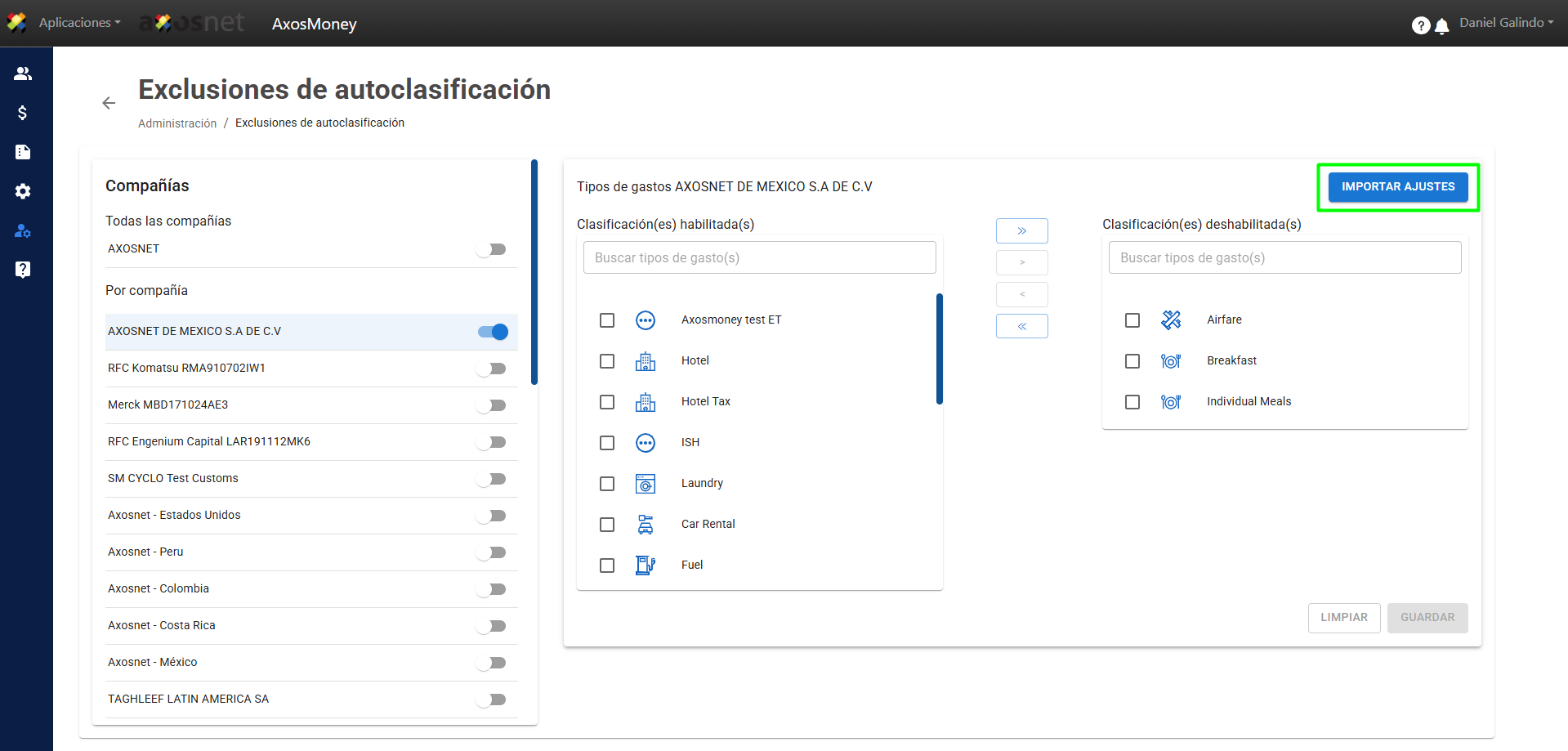Click the help question mark in top bar
Screen dimensions: 1568x751
(1421, 25)
